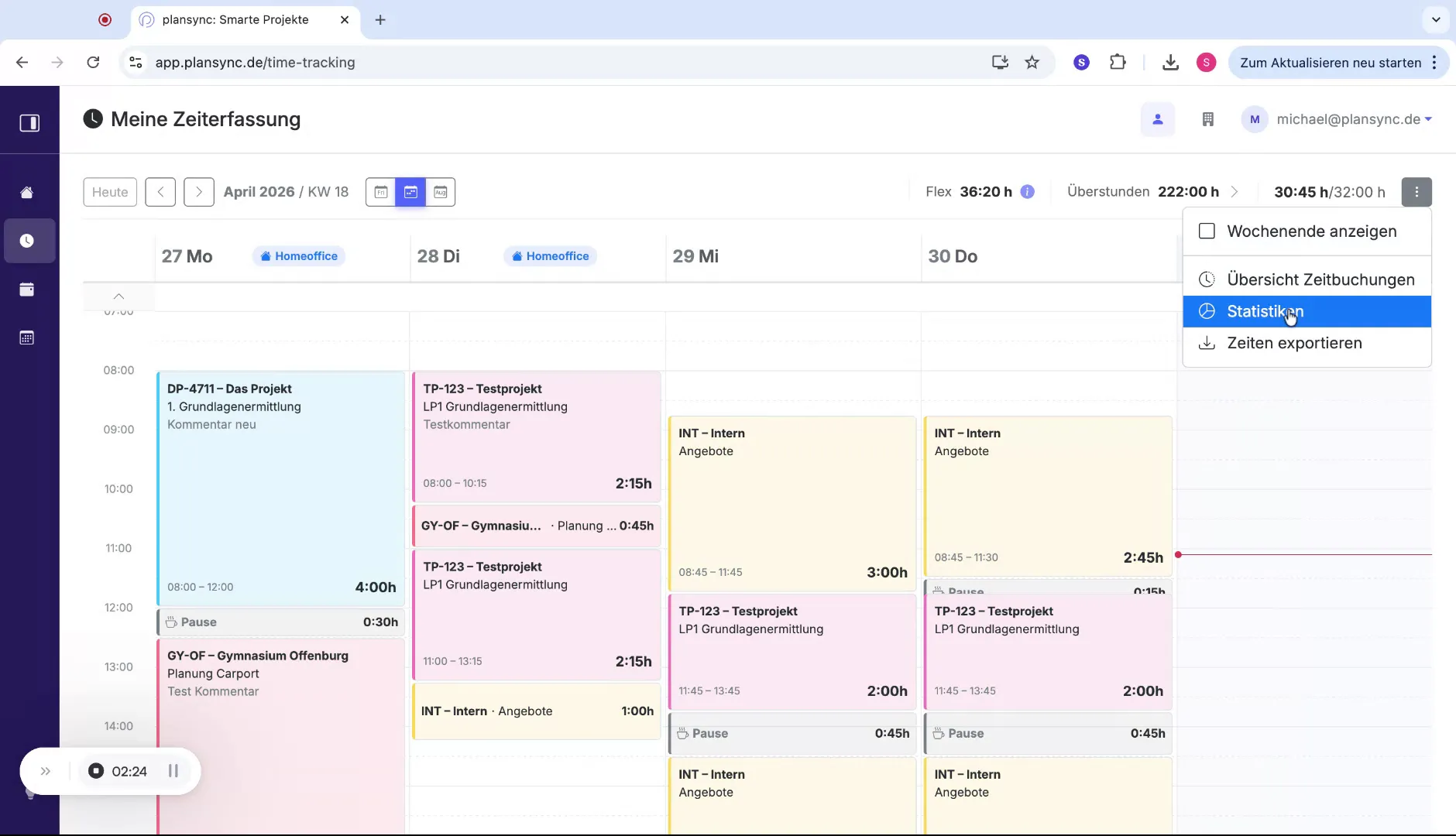Screen dimensions: 1456x836
Task: Go back in browser history
Action: [x=22, y=63]
